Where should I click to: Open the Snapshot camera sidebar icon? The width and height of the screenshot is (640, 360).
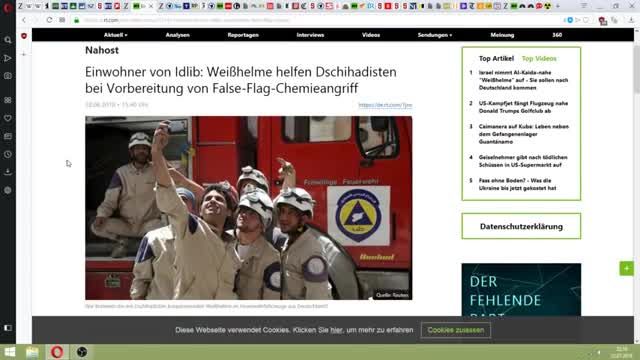[x=8, y=76]
